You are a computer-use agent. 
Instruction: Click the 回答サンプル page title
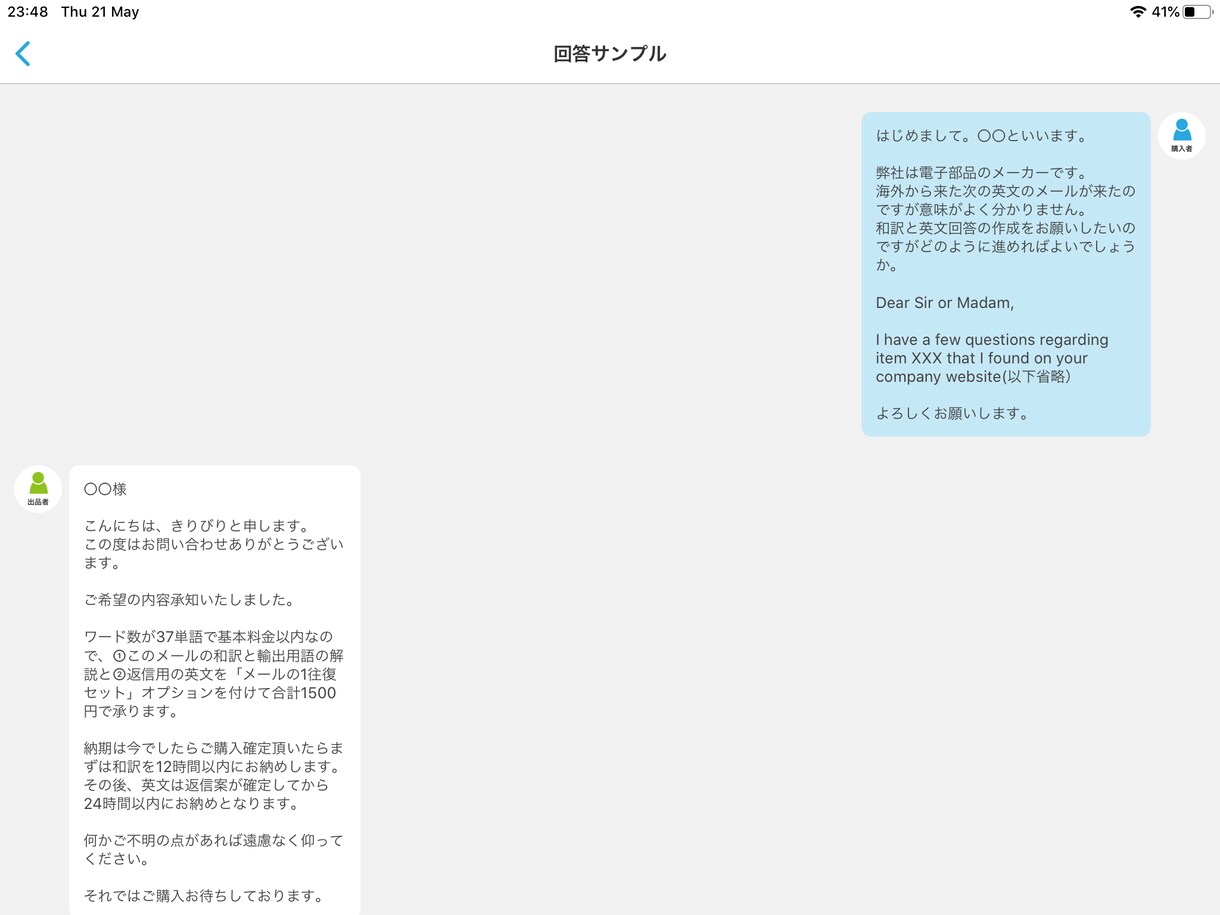(x=610, y=54)
